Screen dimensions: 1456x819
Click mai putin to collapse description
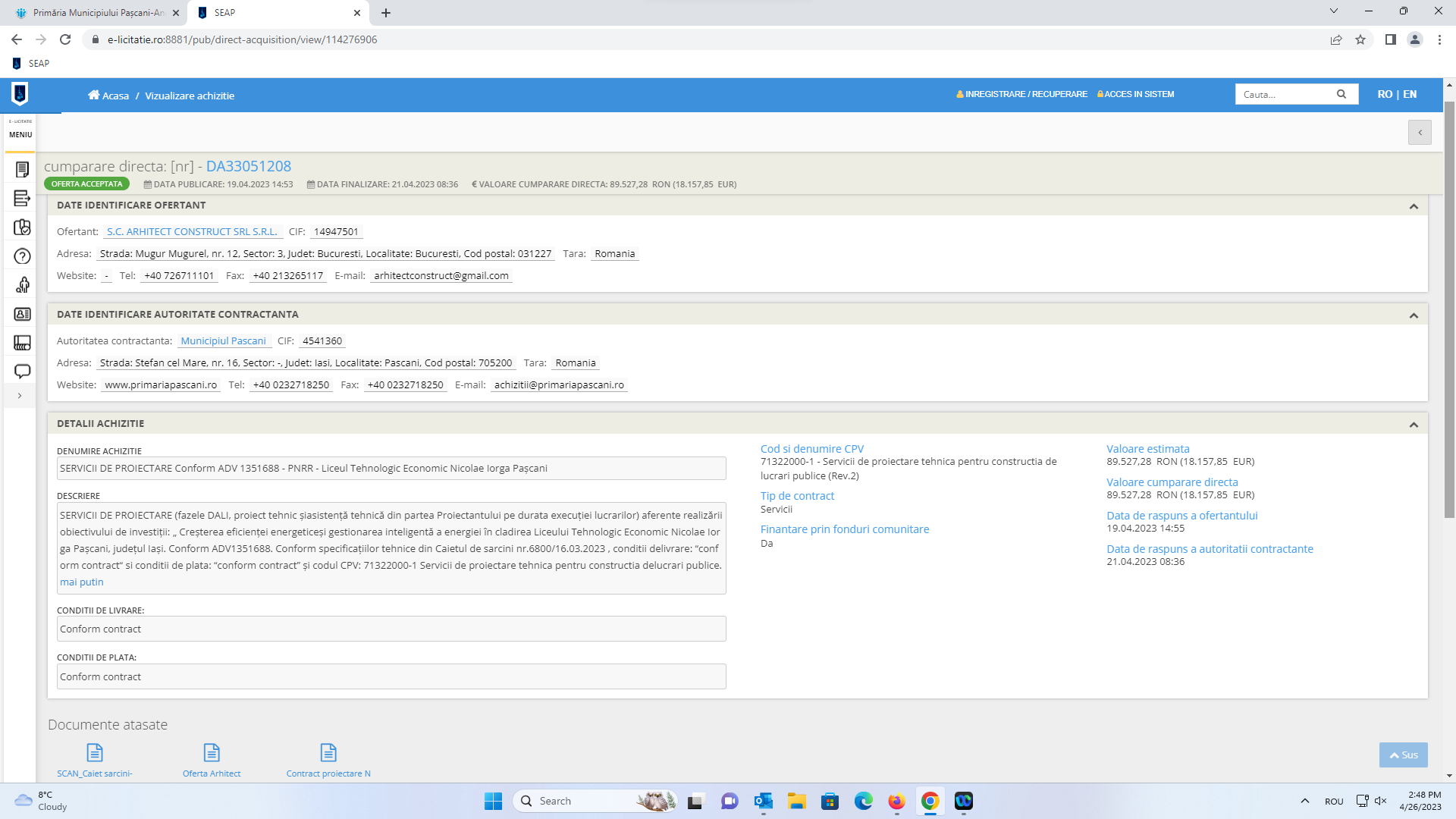pos(82,582)
